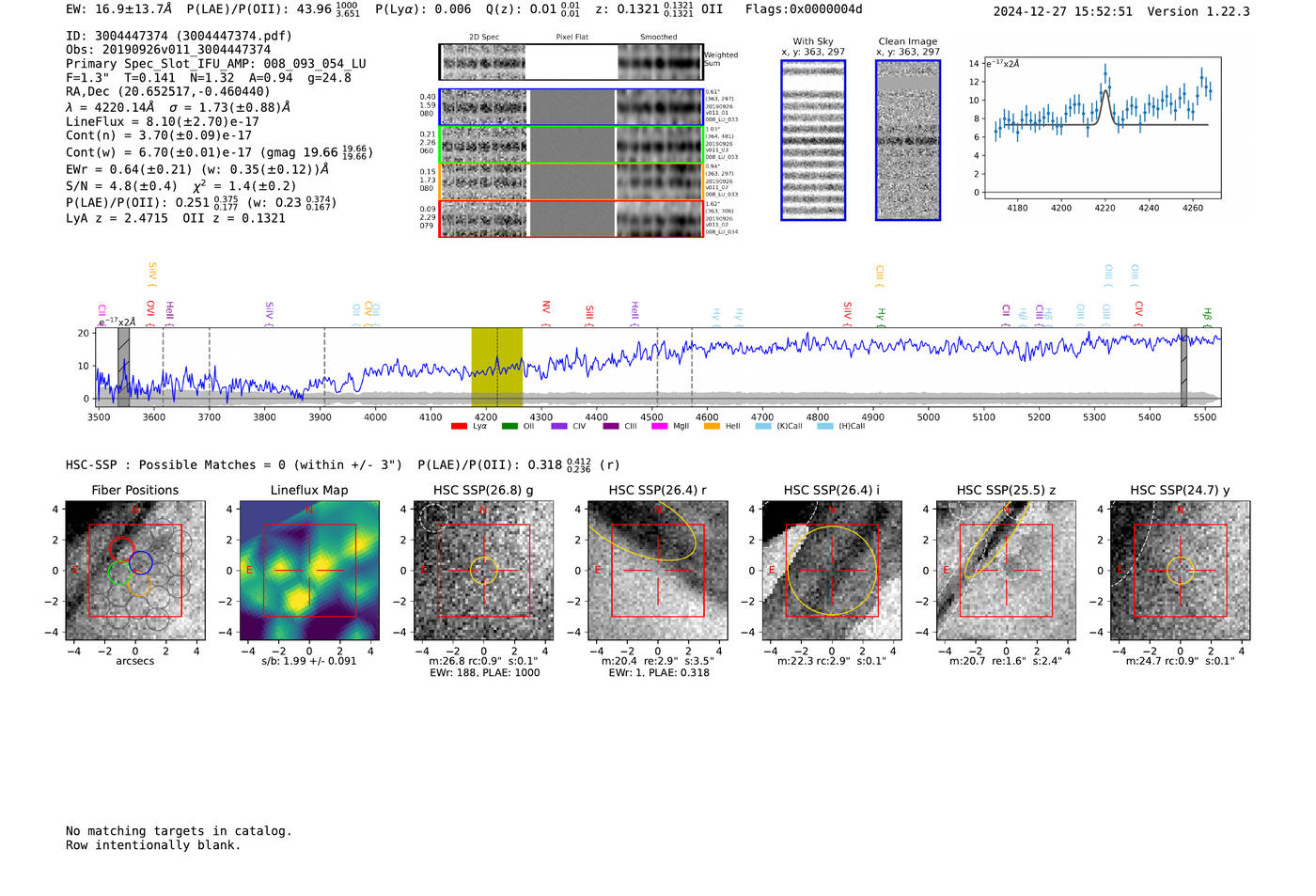The width and height of the screenshot is (1316, 896).
Task: Click the red fiber circle in Fiber Positions
Action: coord(121,548)
